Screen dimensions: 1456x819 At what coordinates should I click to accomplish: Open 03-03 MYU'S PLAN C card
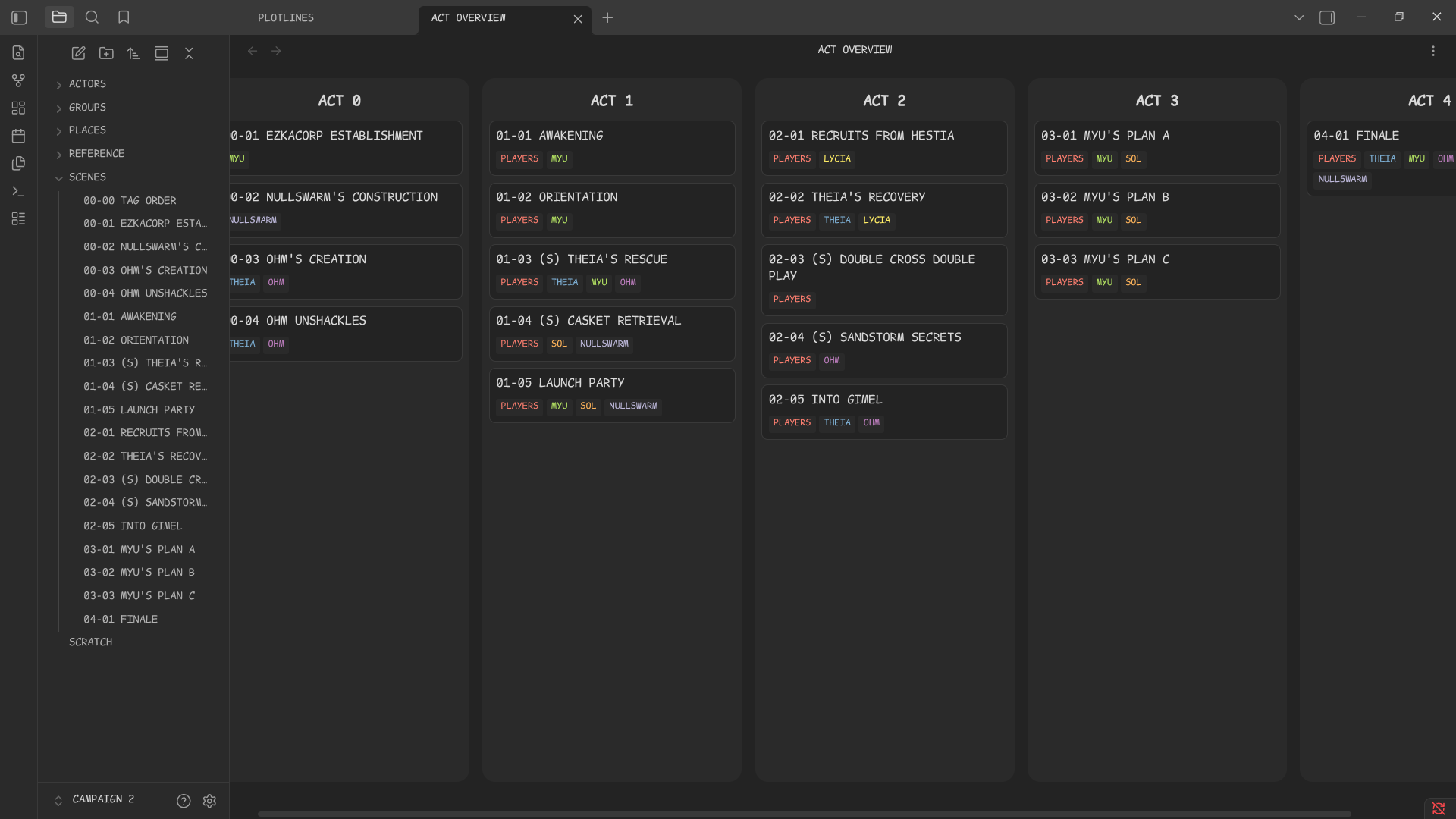click(1157, 271)
